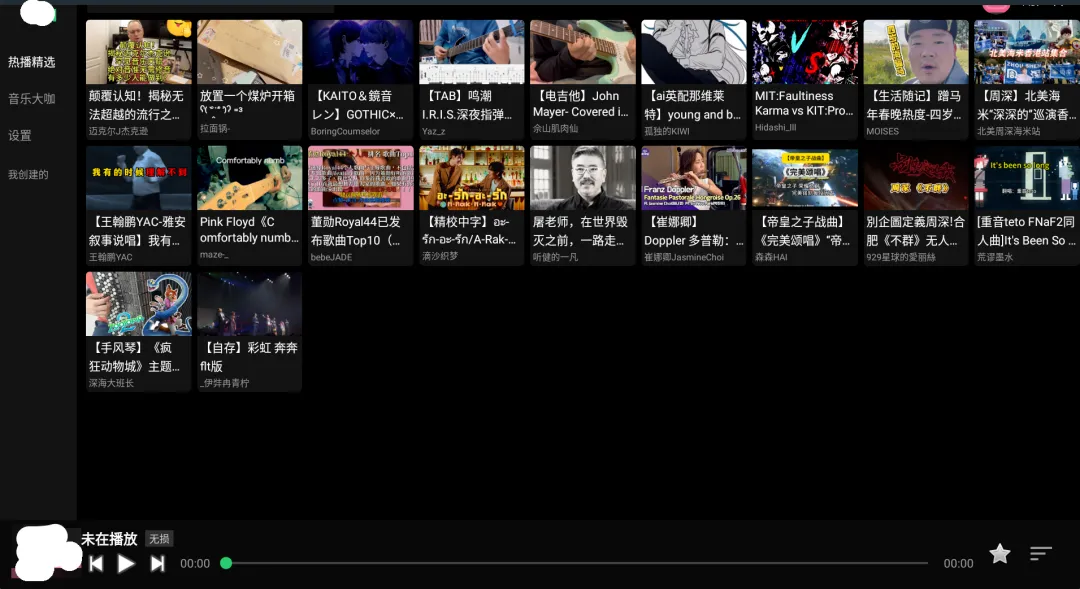
Task: Click uploader name 王翰鹏YAC
Action: 111,257
